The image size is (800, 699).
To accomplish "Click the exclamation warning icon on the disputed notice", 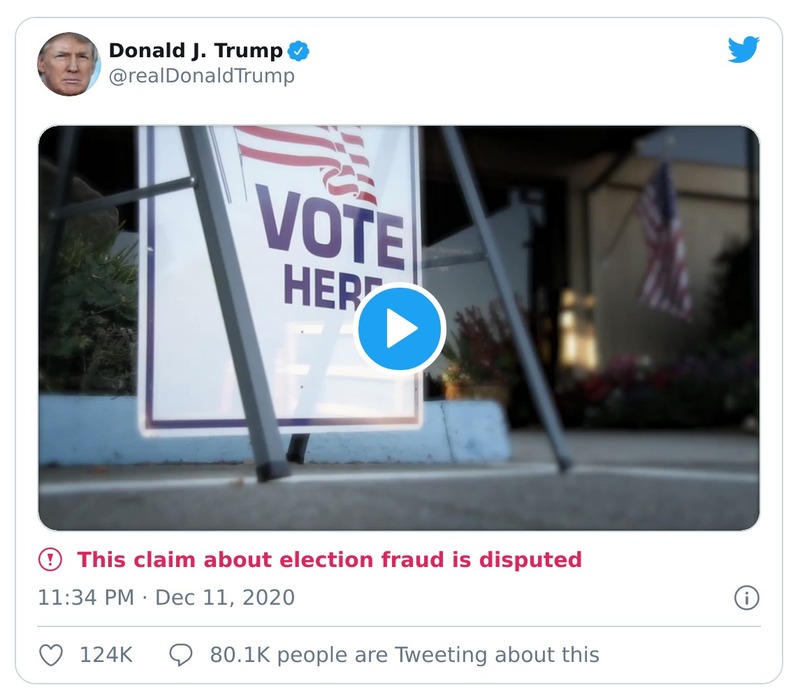I will pyautogui.click(x=49, y=559).
